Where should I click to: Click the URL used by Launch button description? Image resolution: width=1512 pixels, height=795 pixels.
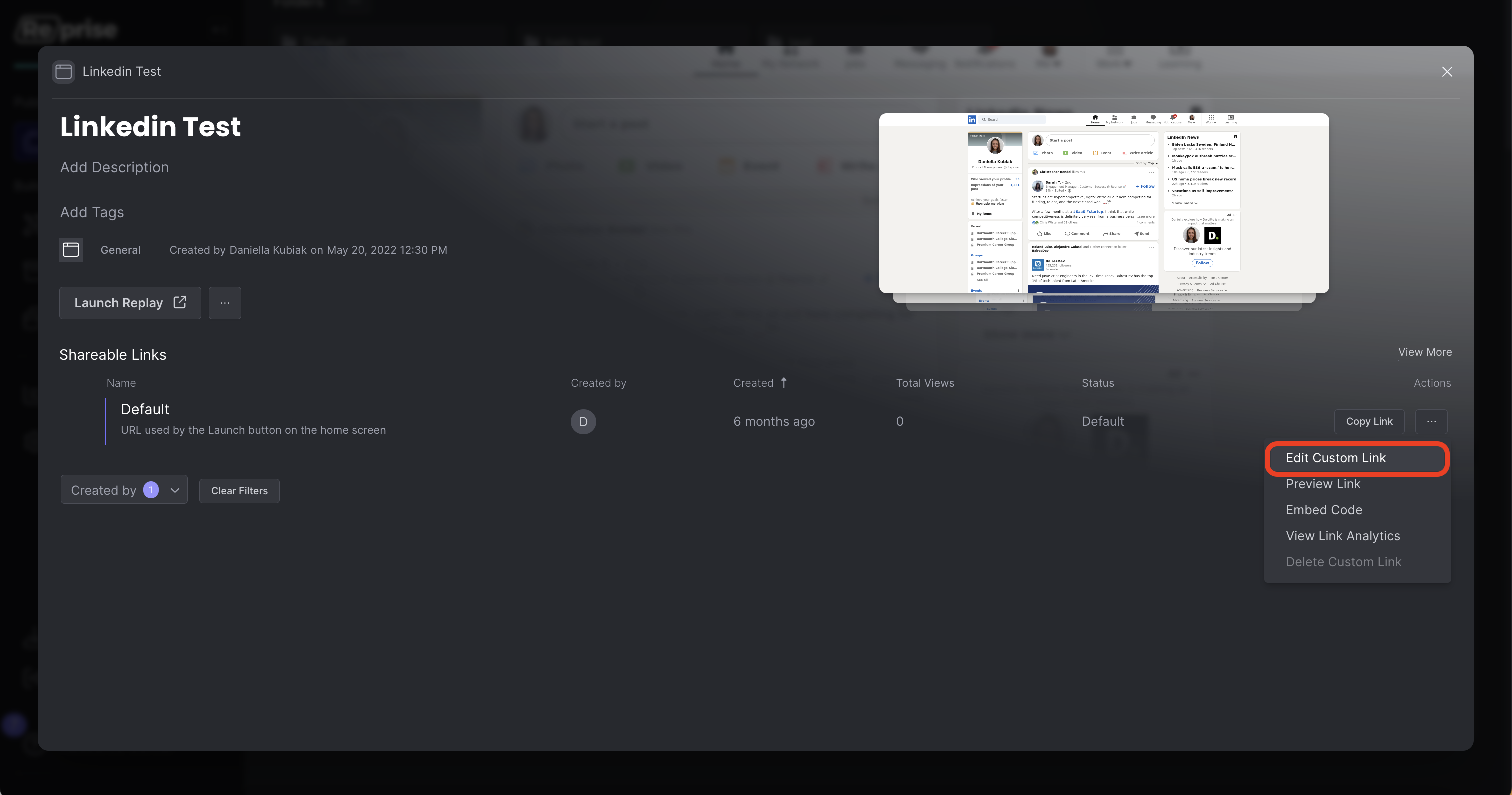[x=253, y=430]
